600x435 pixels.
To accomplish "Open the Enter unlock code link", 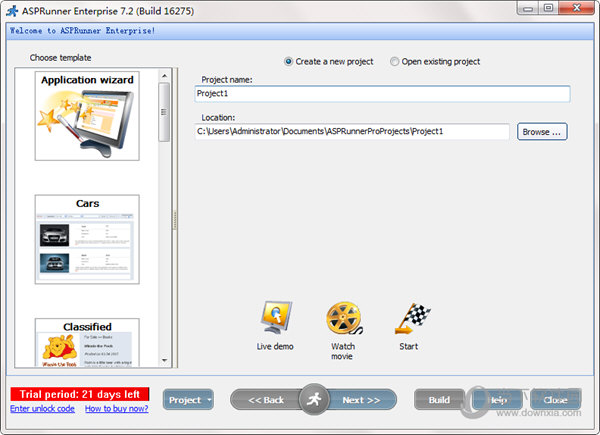I will [42, 409].
